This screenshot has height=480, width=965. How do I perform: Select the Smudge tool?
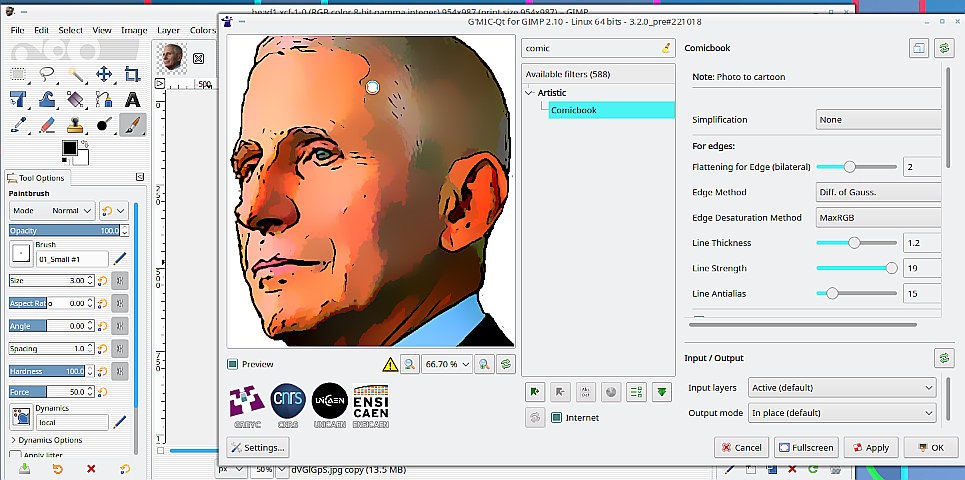click(x=104, y=125)
